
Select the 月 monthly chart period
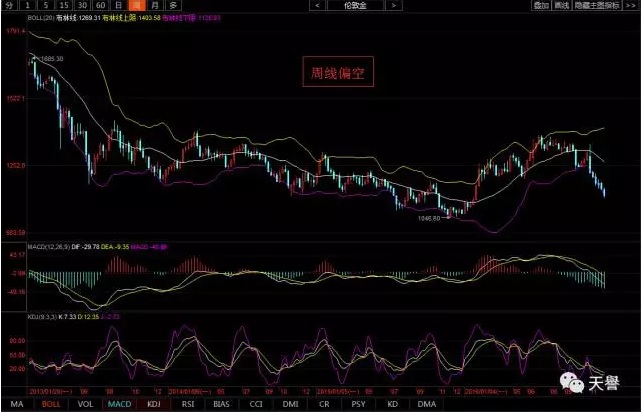point(155,5)
